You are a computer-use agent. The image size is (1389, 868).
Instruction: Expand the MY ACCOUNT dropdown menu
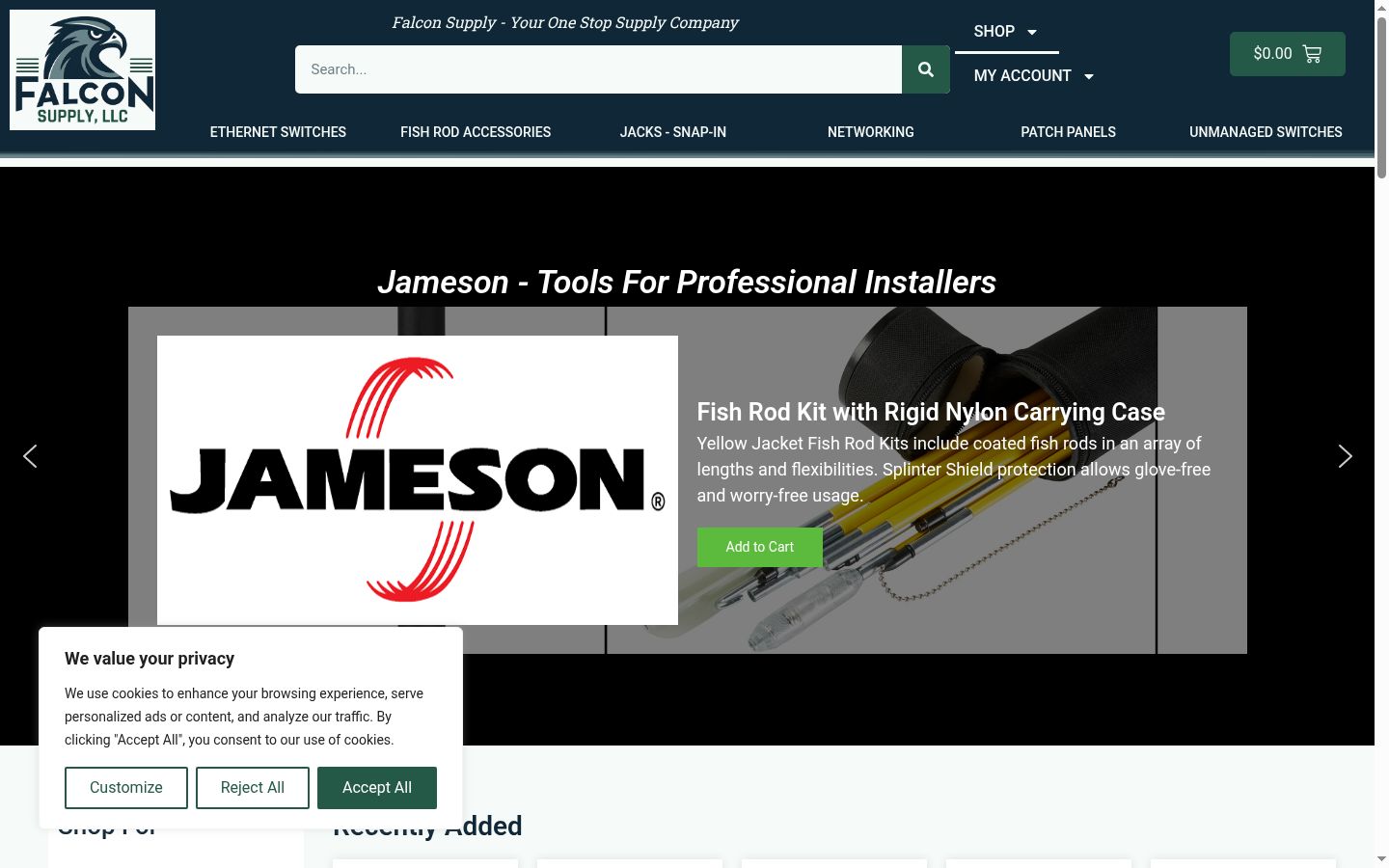pyautogui.click(x=1034, y=76)
